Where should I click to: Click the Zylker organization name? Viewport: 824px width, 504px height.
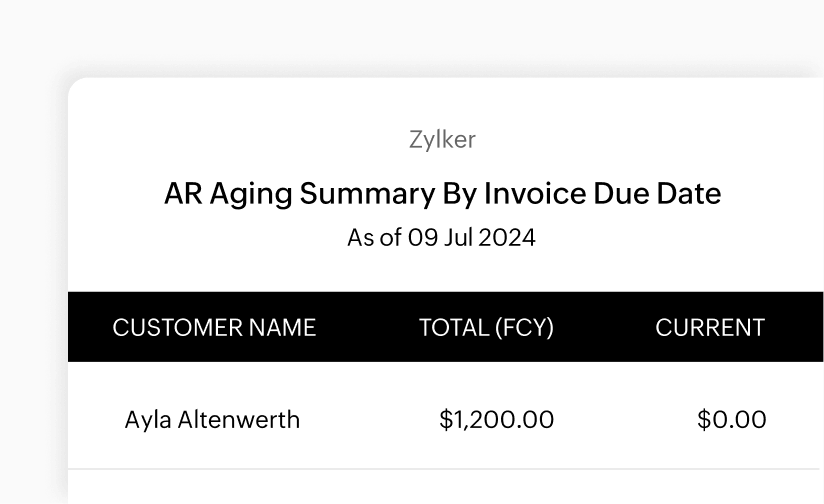(442, 140)
